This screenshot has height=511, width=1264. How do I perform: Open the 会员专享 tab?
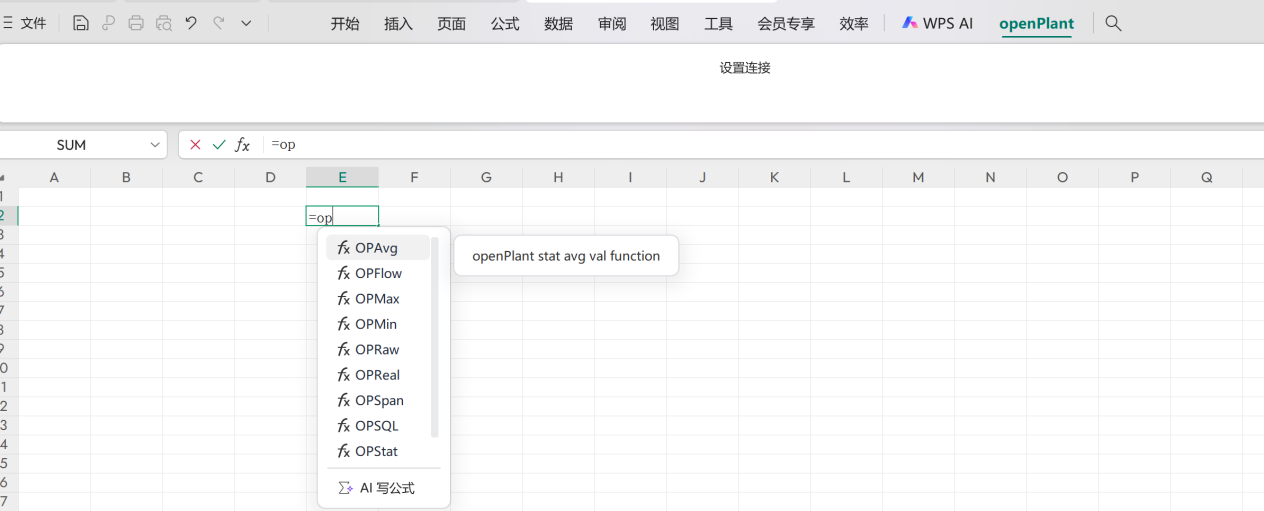[786, 23]
